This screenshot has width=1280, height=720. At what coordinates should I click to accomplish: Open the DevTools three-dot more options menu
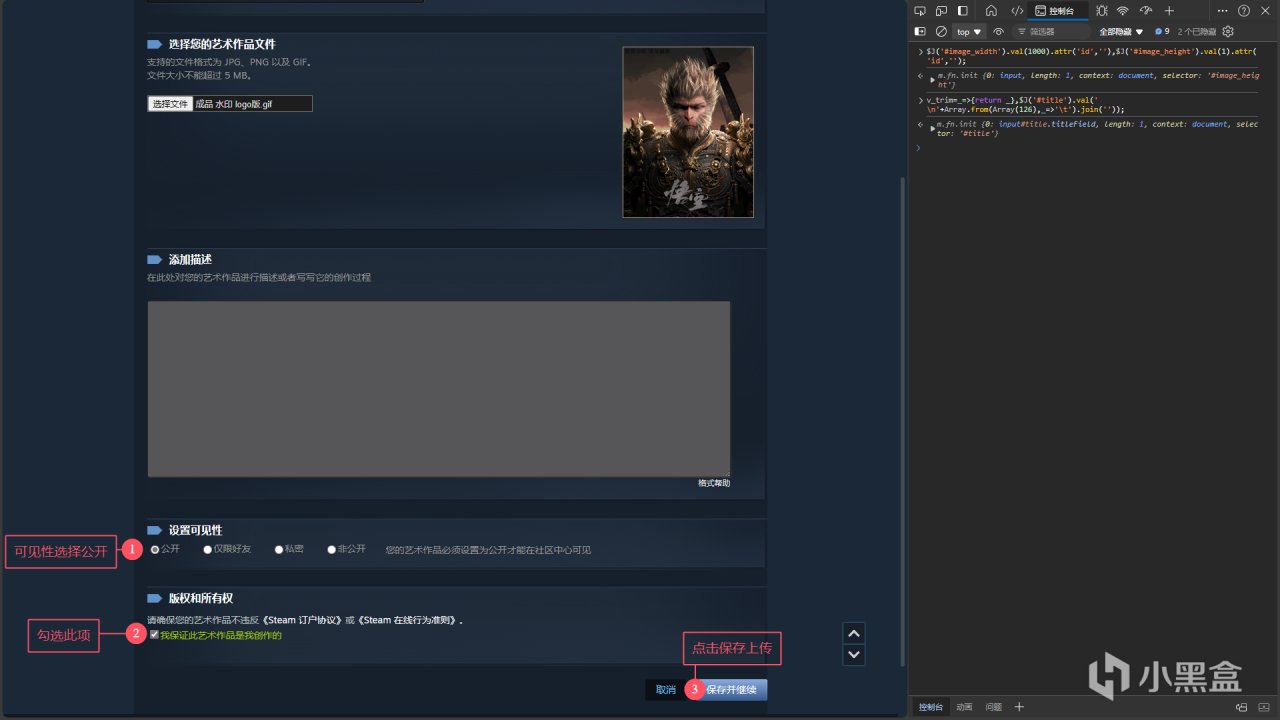[x=1222, y=11]
